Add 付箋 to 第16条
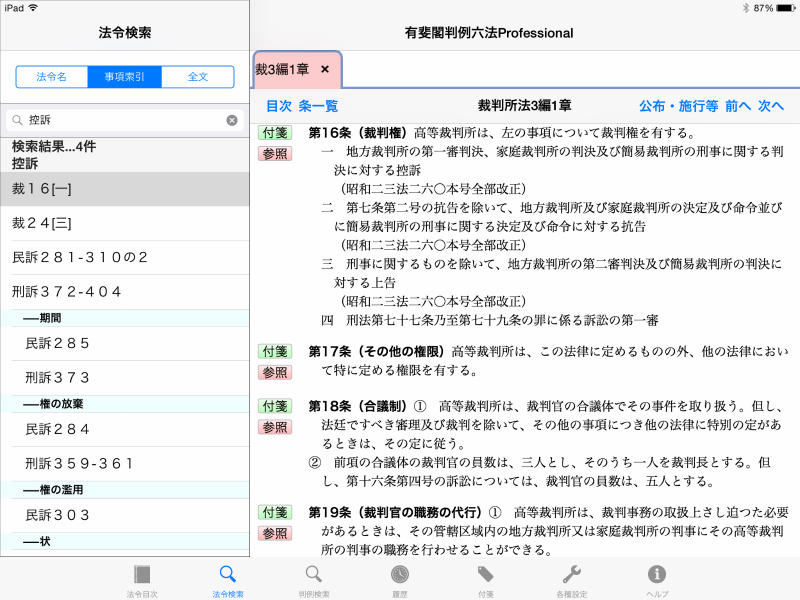The height and width of the screenshot is (600, 800). pyautogui.click(x=275, y=133)
